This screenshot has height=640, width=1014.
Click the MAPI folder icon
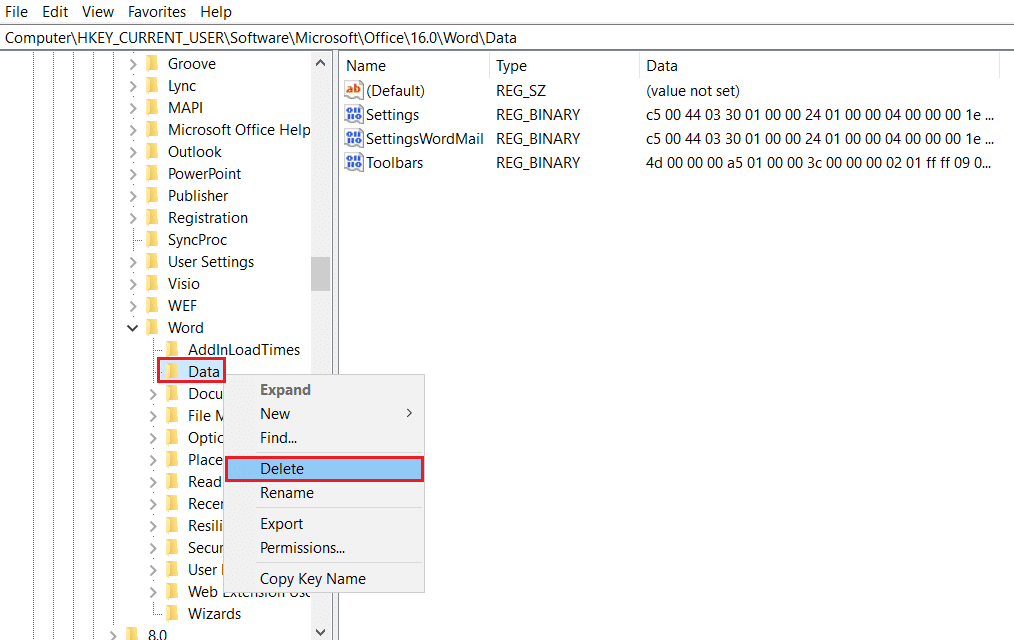click(x=153, y=107)
